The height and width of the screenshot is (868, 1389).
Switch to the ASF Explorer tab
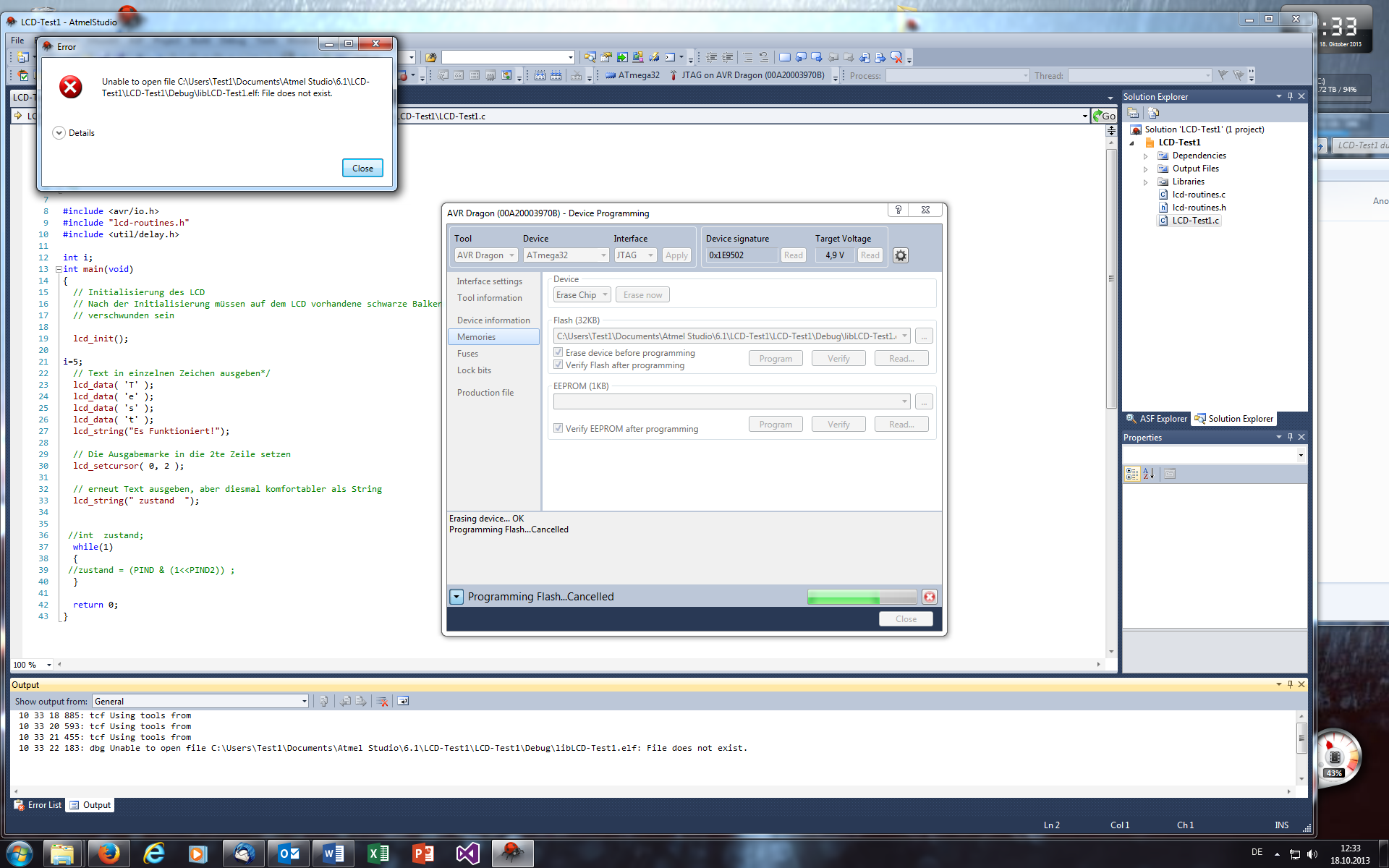(x=1157, y=419)
